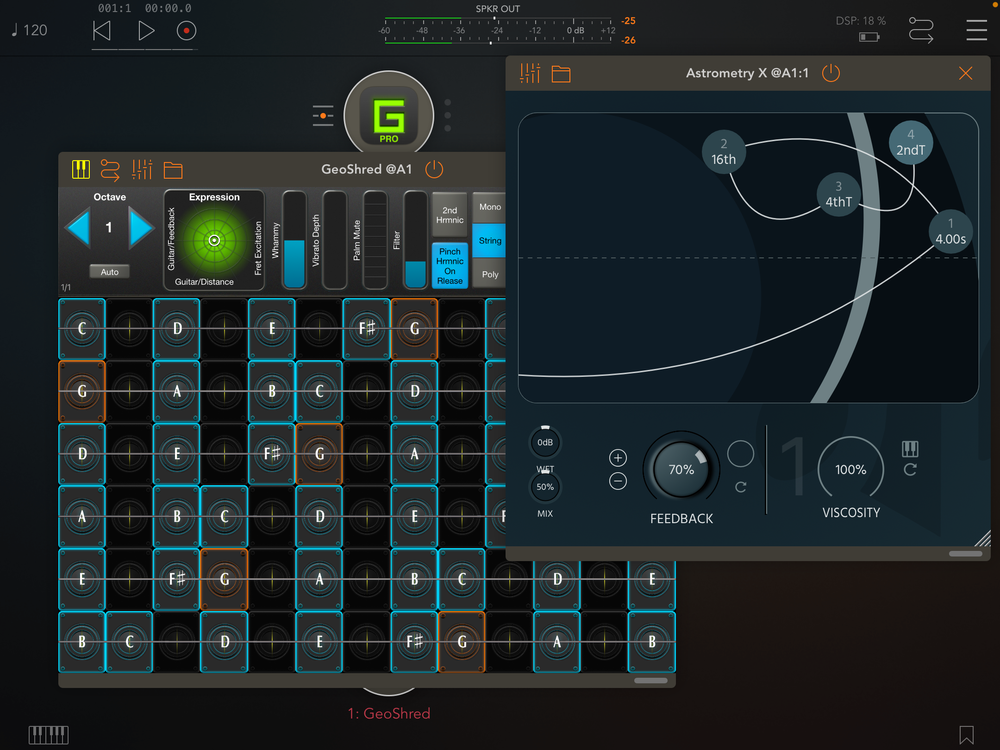Open GeoShred window routing icon
1000x750 pixels.
pyautogui.click(x=110, y=170)
